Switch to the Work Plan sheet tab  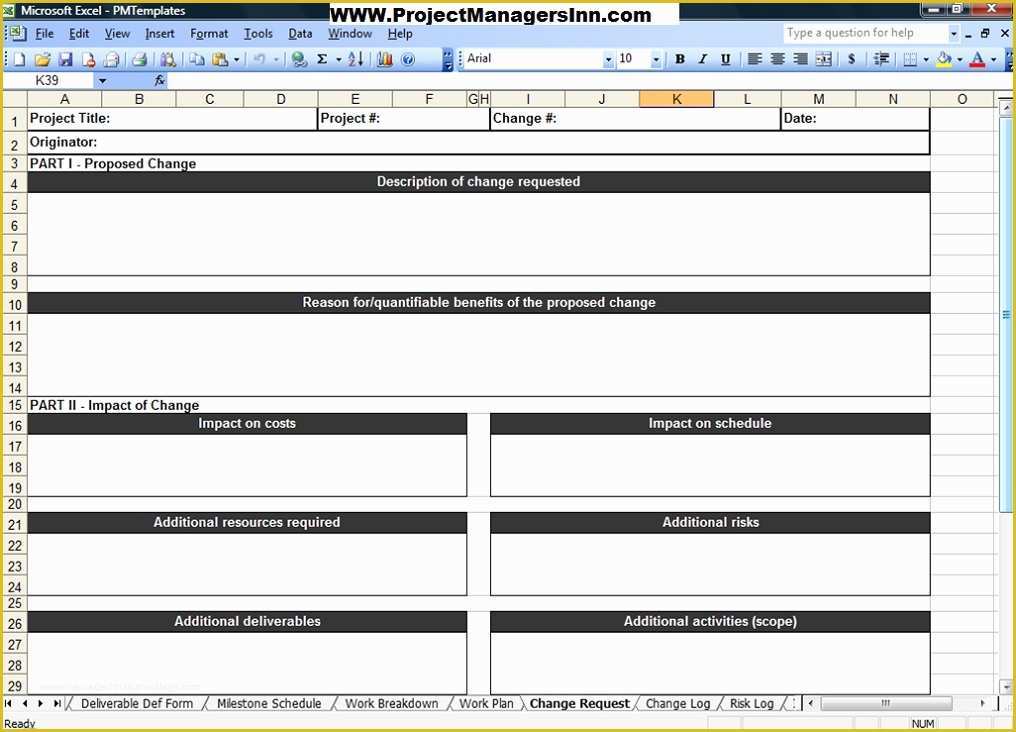tap(486, 703)
